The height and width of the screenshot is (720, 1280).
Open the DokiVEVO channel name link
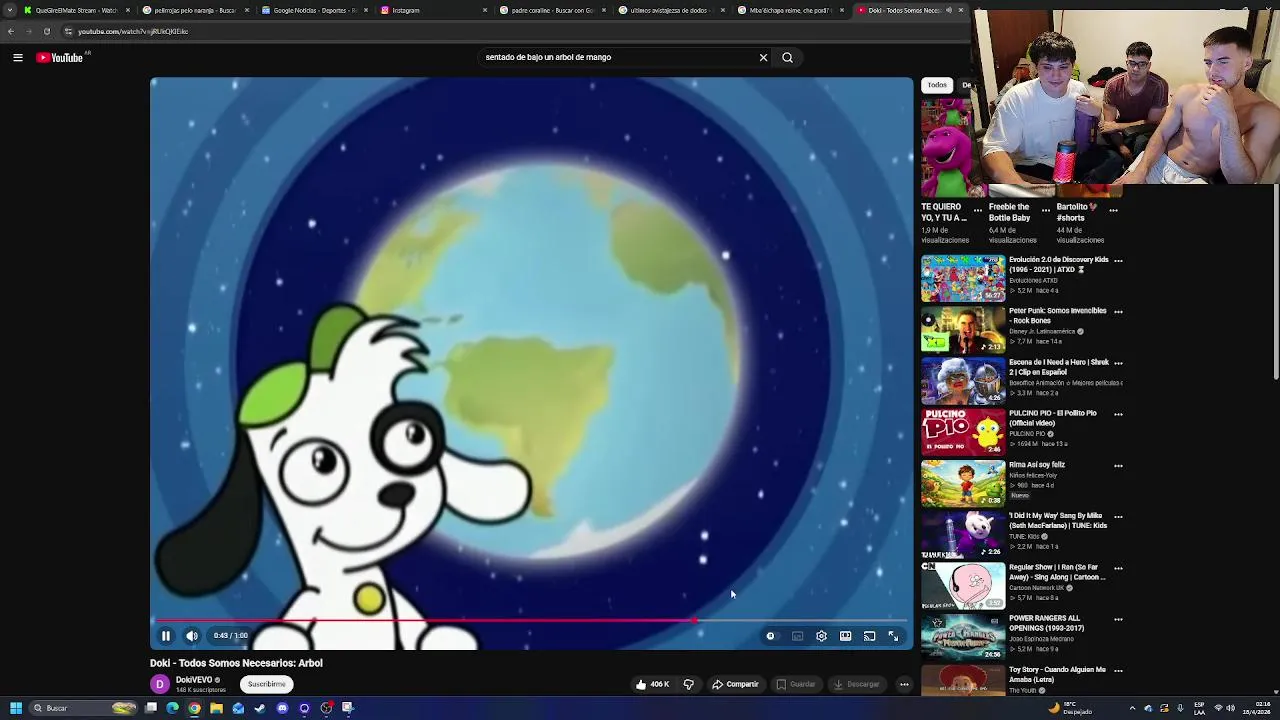click(194, 680)
